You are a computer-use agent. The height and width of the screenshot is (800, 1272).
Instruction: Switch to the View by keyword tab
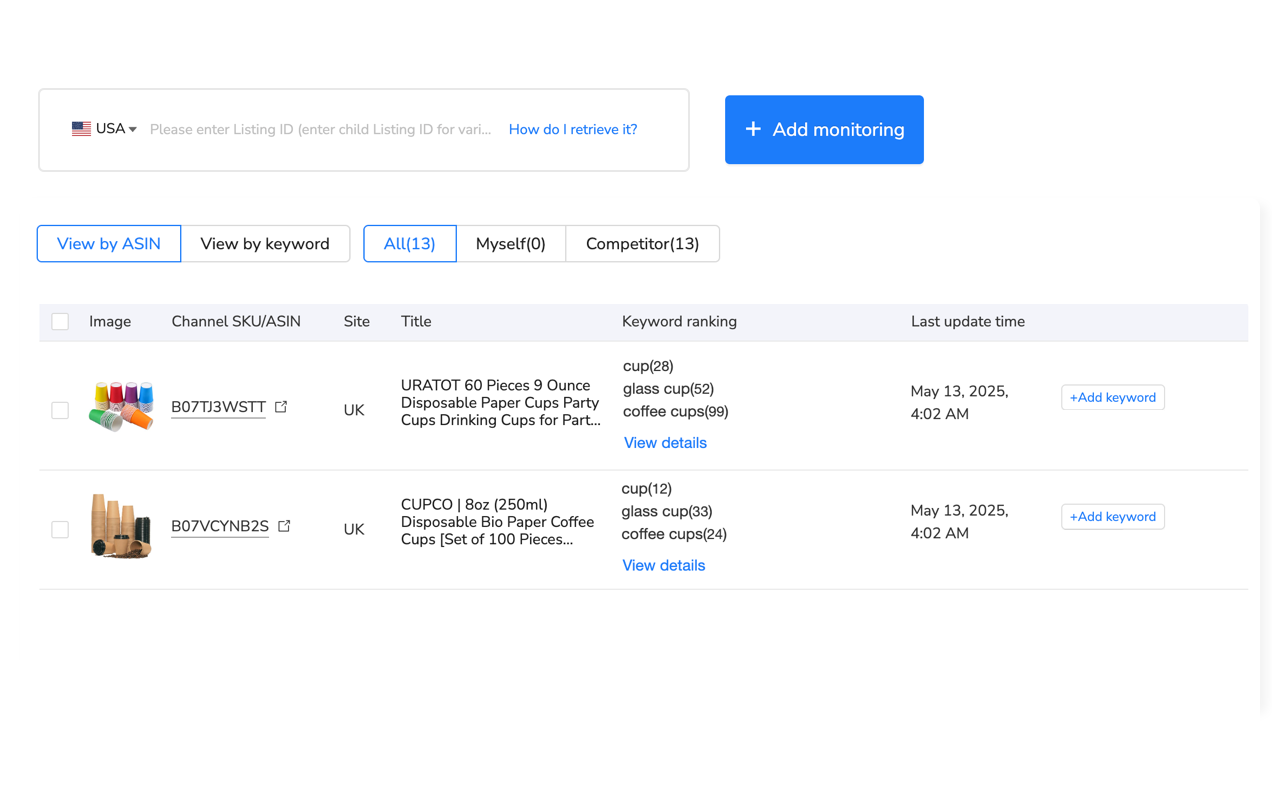coord(265,243)
